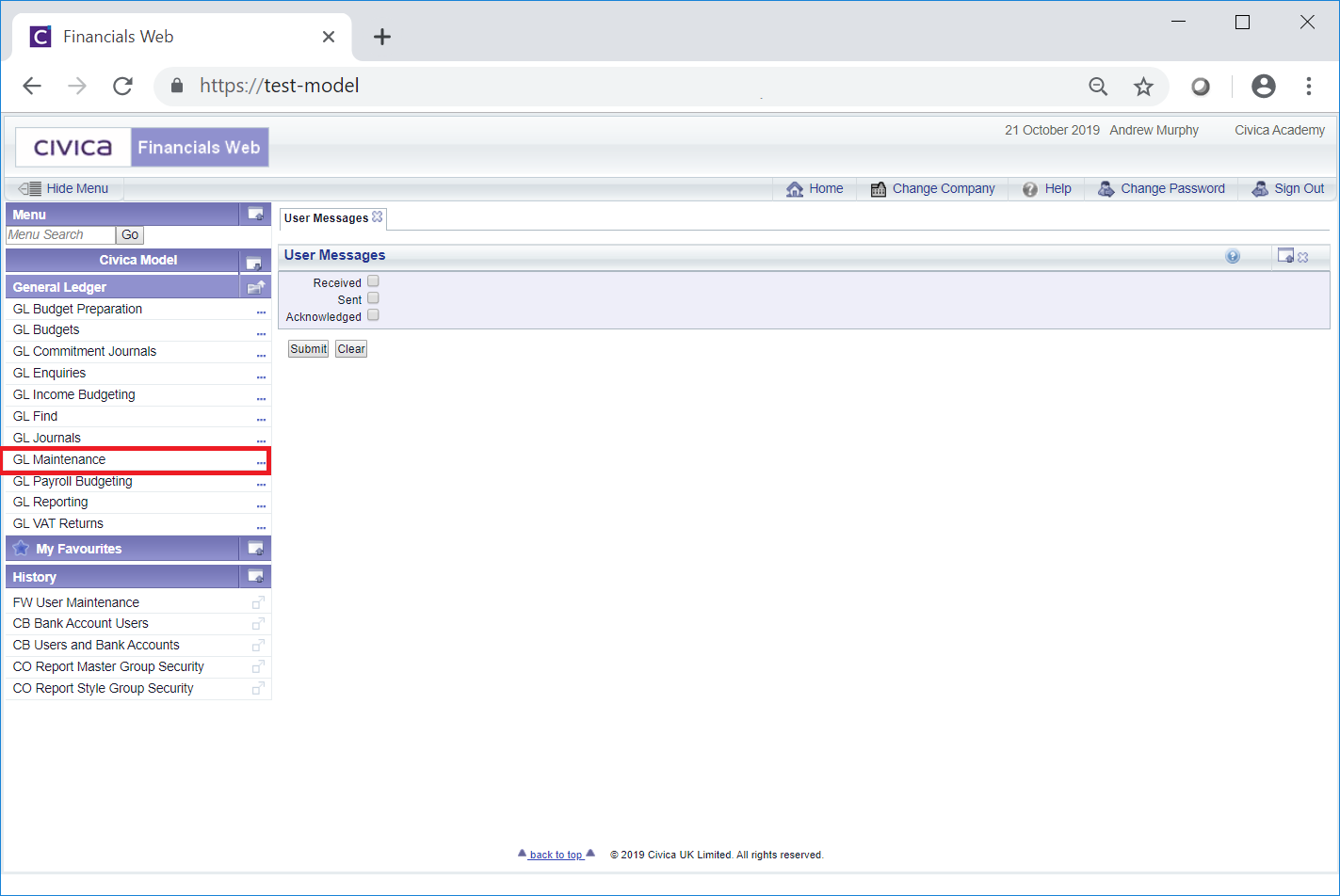Click the Hide Menu icon
Image resolution: width=1340 pixels, height=896 pixels.
click(30, 188)
